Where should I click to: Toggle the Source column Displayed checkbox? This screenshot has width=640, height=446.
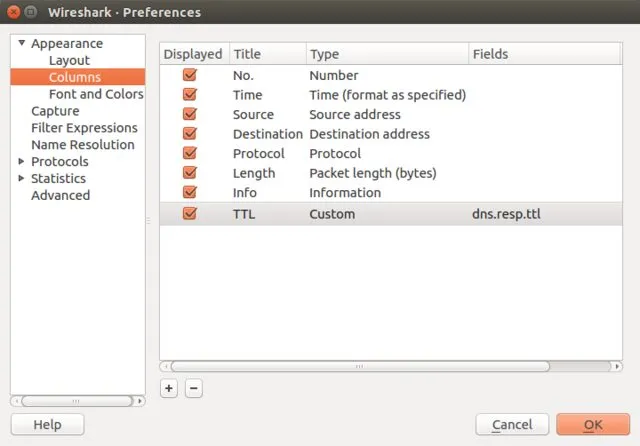click(190, 114)
